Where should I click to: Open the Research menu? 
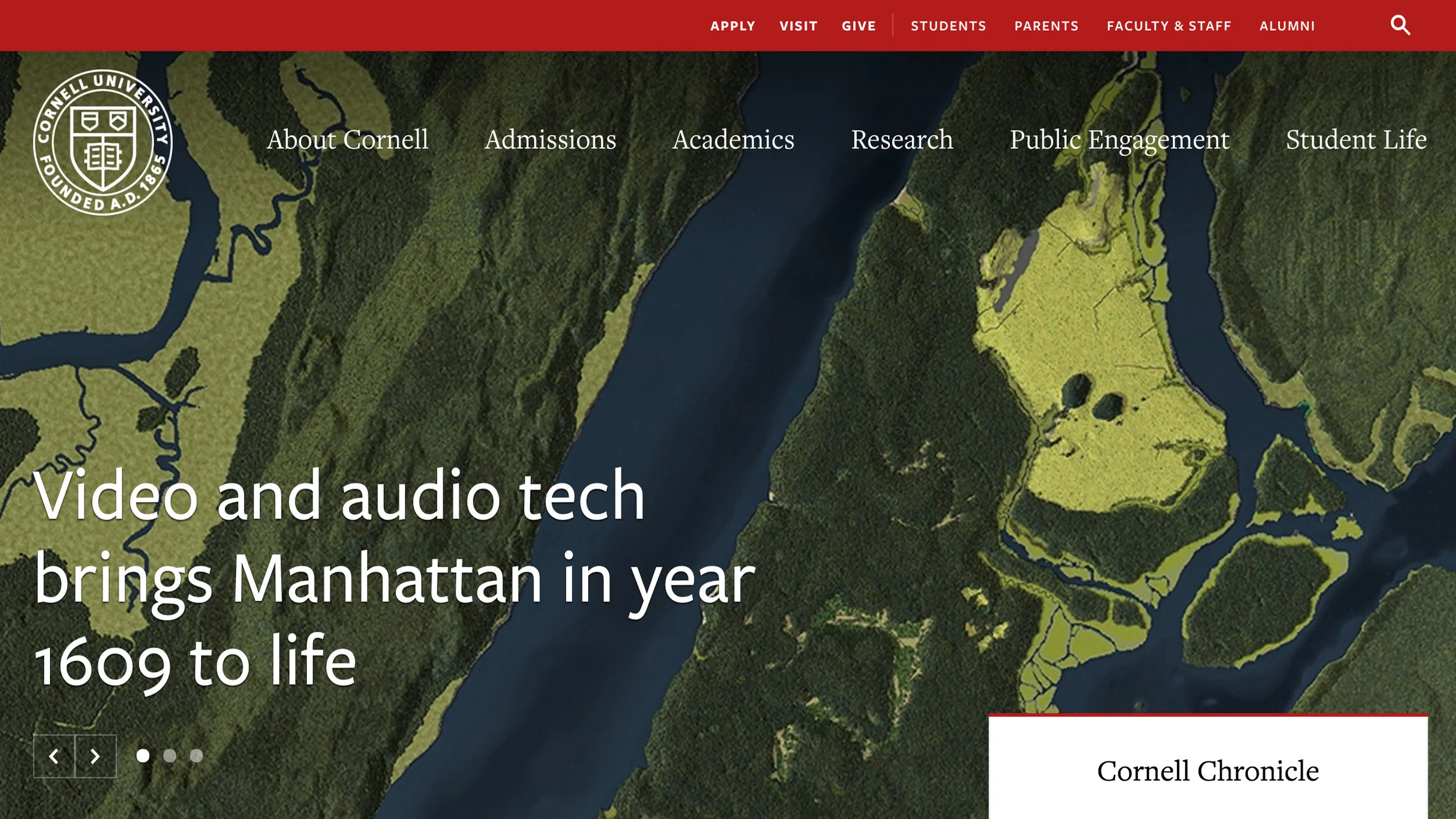click(x=902, y=140)
